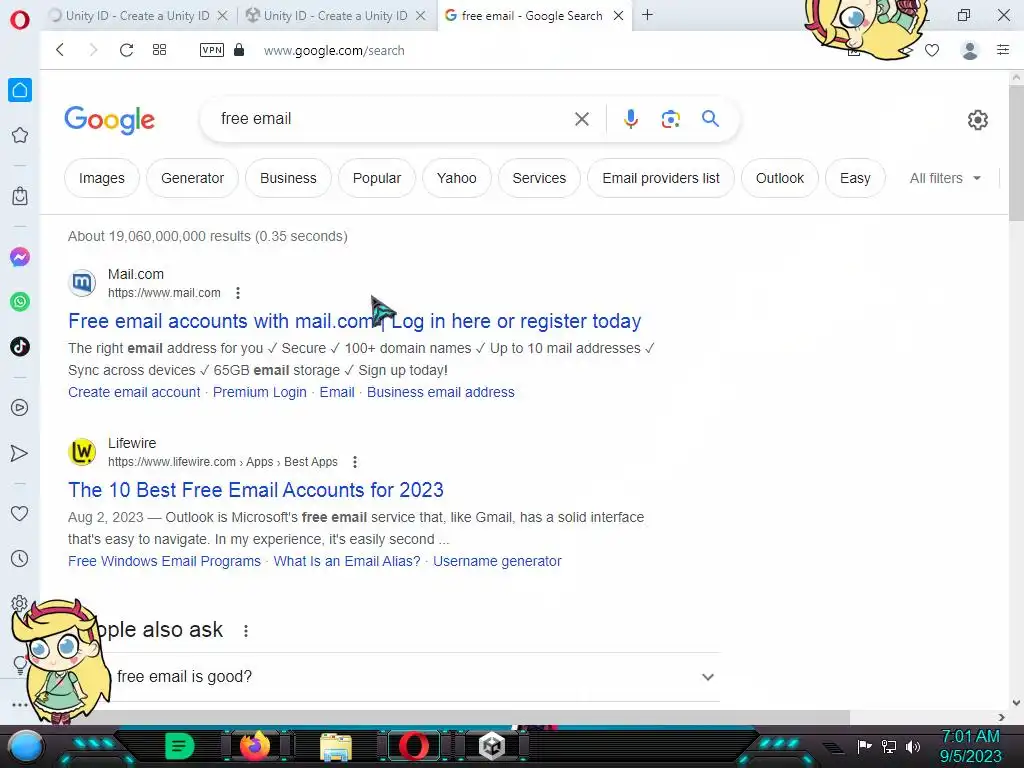Image resolution: width=1024 pixels, height=768 pixels.
Task: Expand the All filters dropdown
Action: 945,178
